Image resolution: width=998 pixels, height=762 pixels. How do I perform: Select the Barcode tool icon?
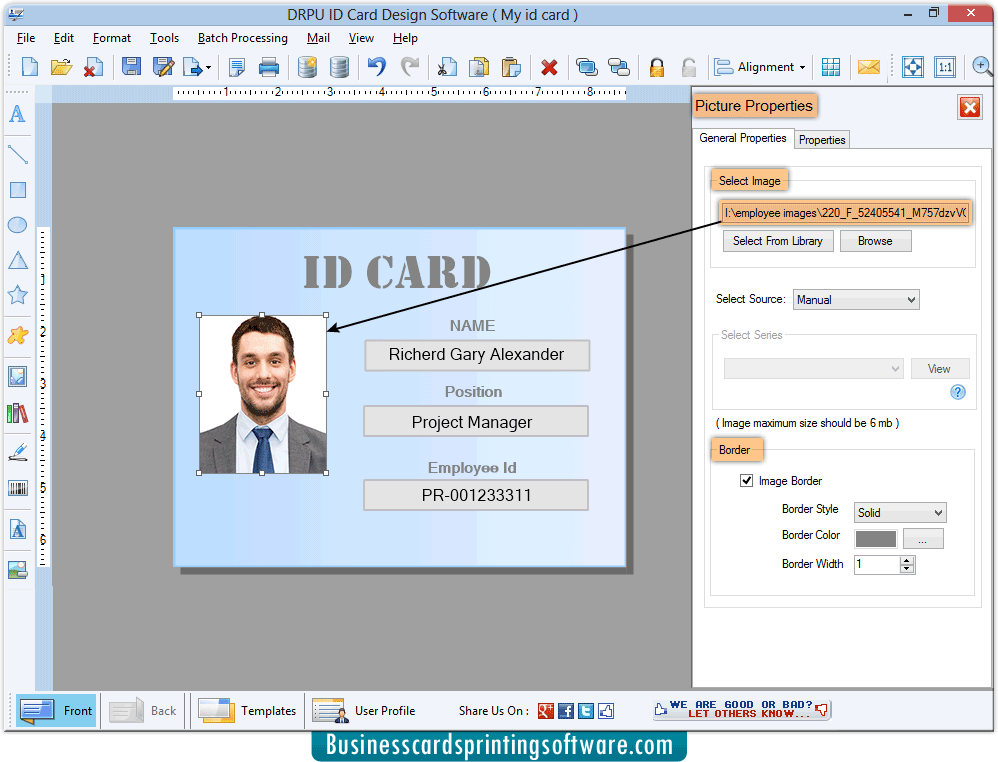coord(18,488)
